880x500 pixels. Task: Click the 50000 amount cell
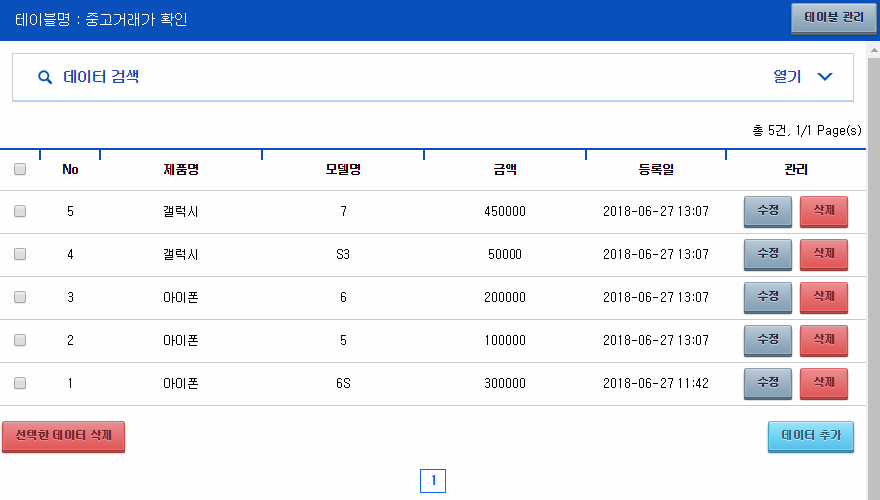[x=505, y=254]
